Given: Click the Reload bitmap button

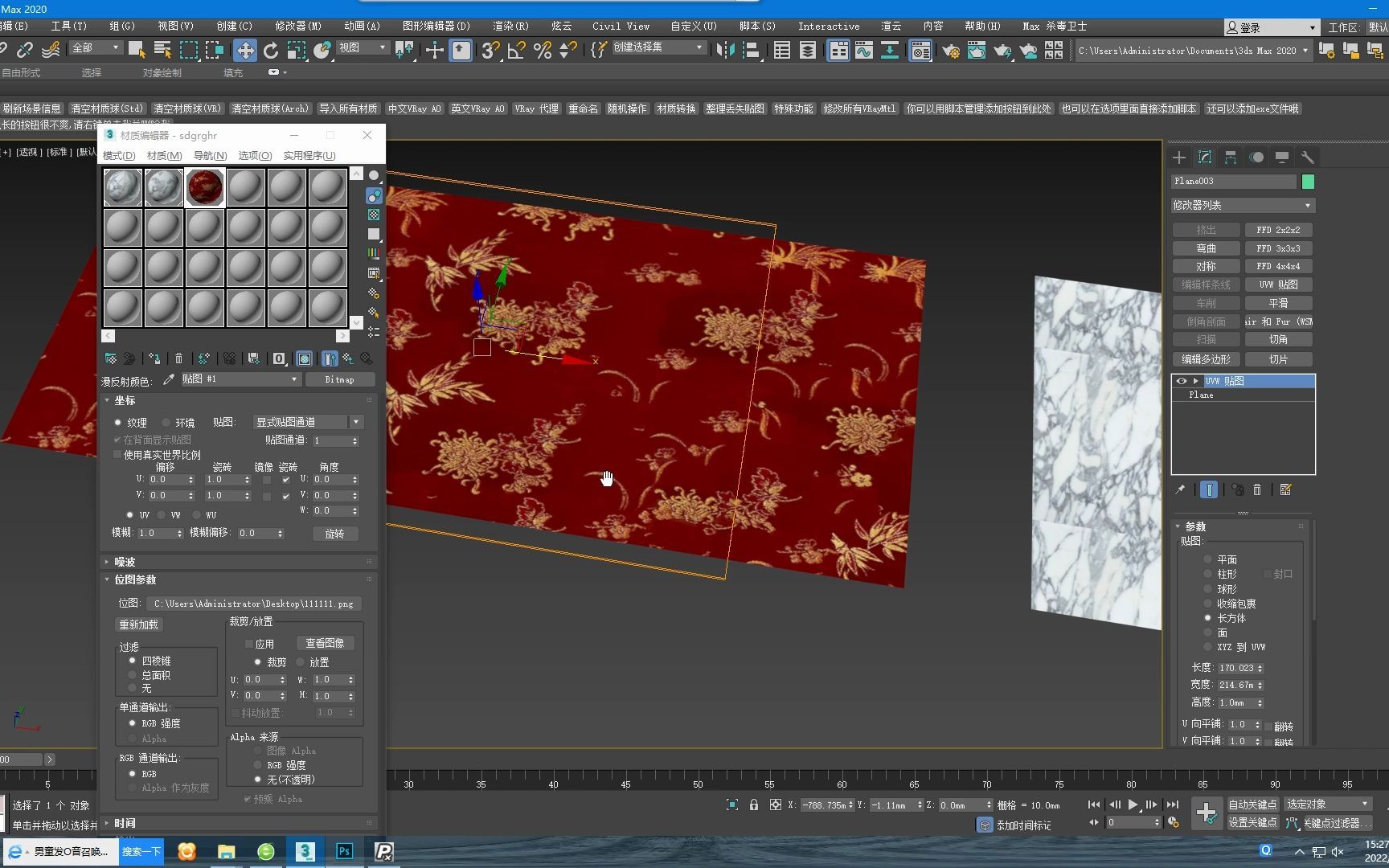Looking at the screenshot, I should click(139, 624).
